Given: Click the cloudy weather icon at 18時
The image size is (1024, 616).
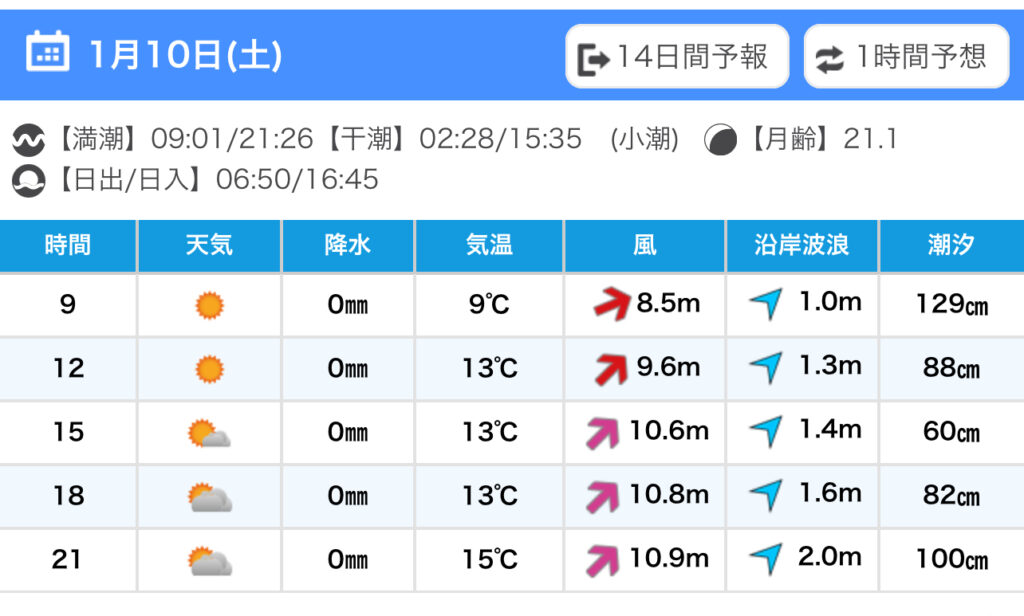Looking at the screenshot, I should 209,497.
